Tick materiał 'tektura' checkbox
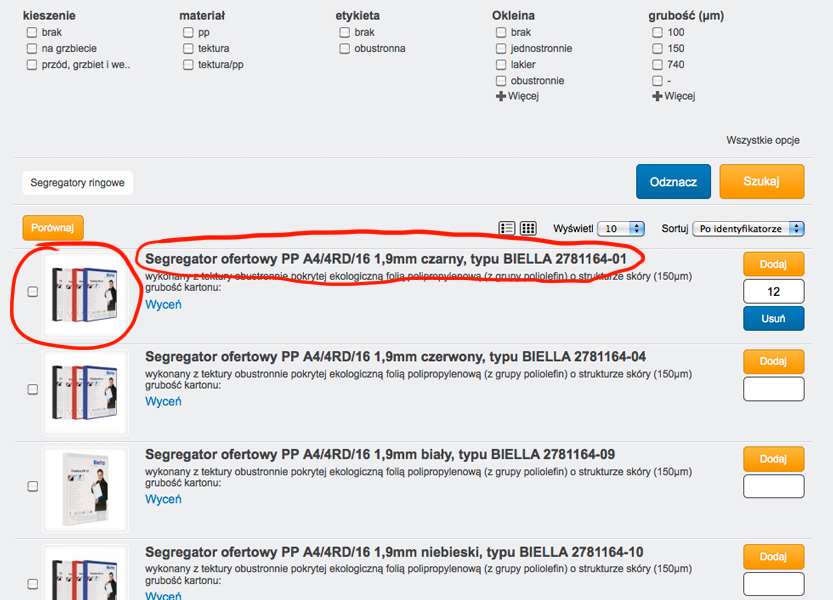Viewport: 833px width, 600px height. (188, 48)
